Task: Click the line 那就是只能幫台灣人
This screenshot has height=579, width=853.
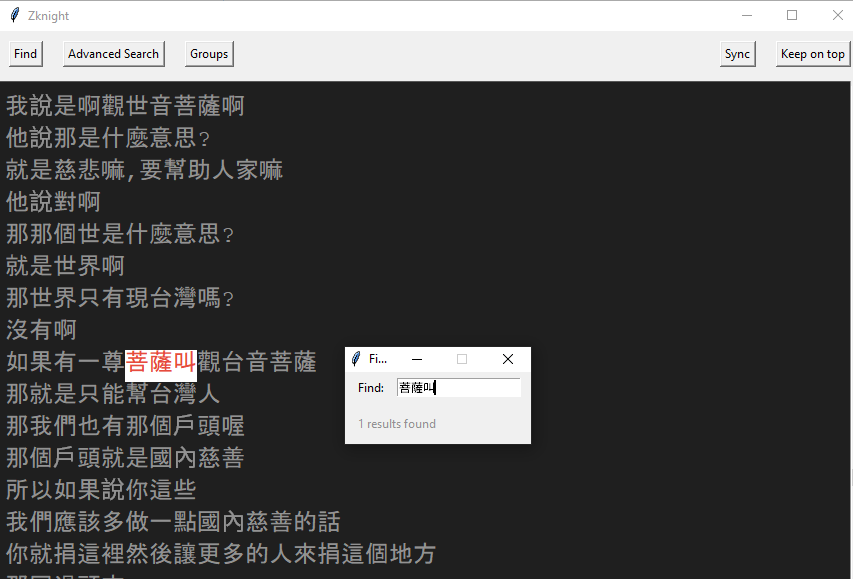Action: tap(110, 394)
